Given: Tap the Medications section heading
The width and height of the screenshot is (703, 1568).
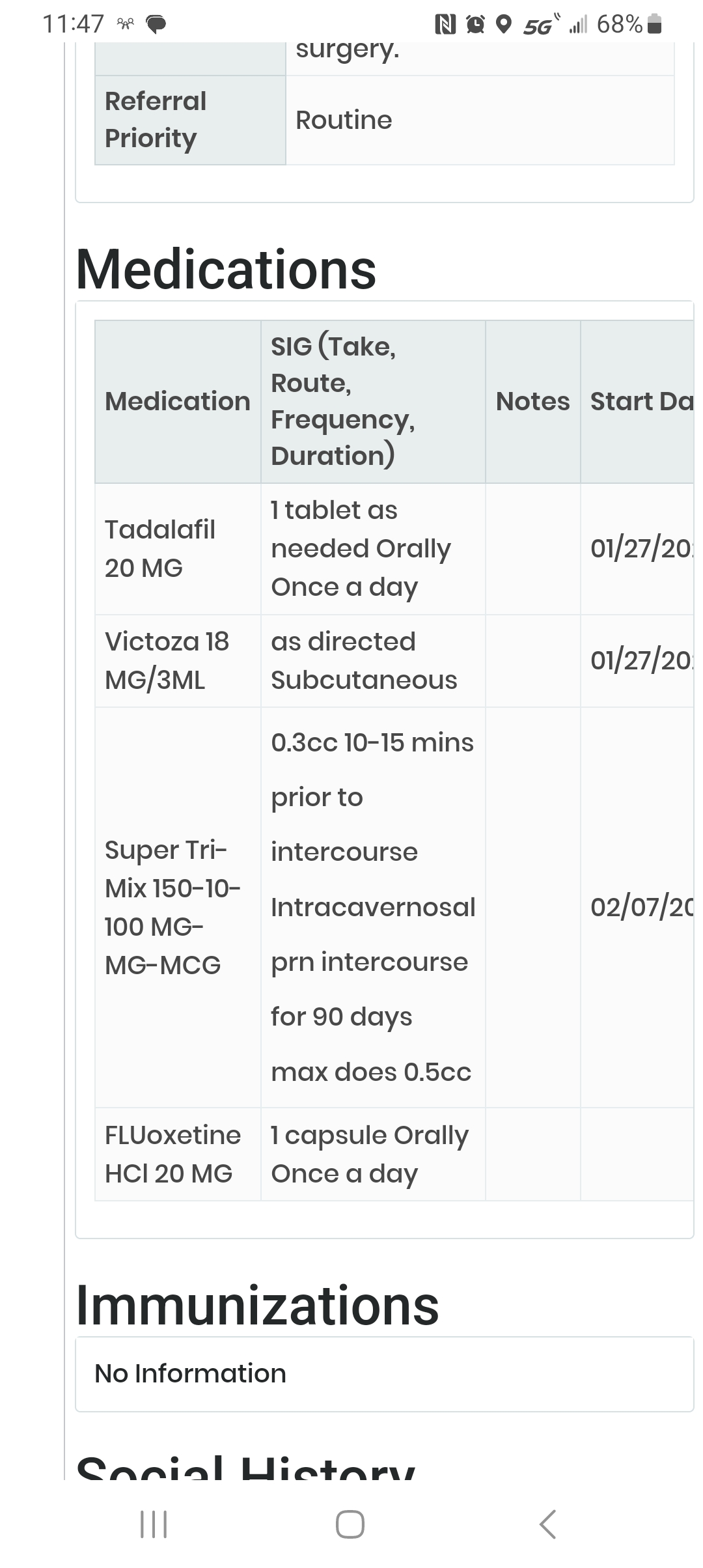Looking at the screenshot, I should coord(226,269).
